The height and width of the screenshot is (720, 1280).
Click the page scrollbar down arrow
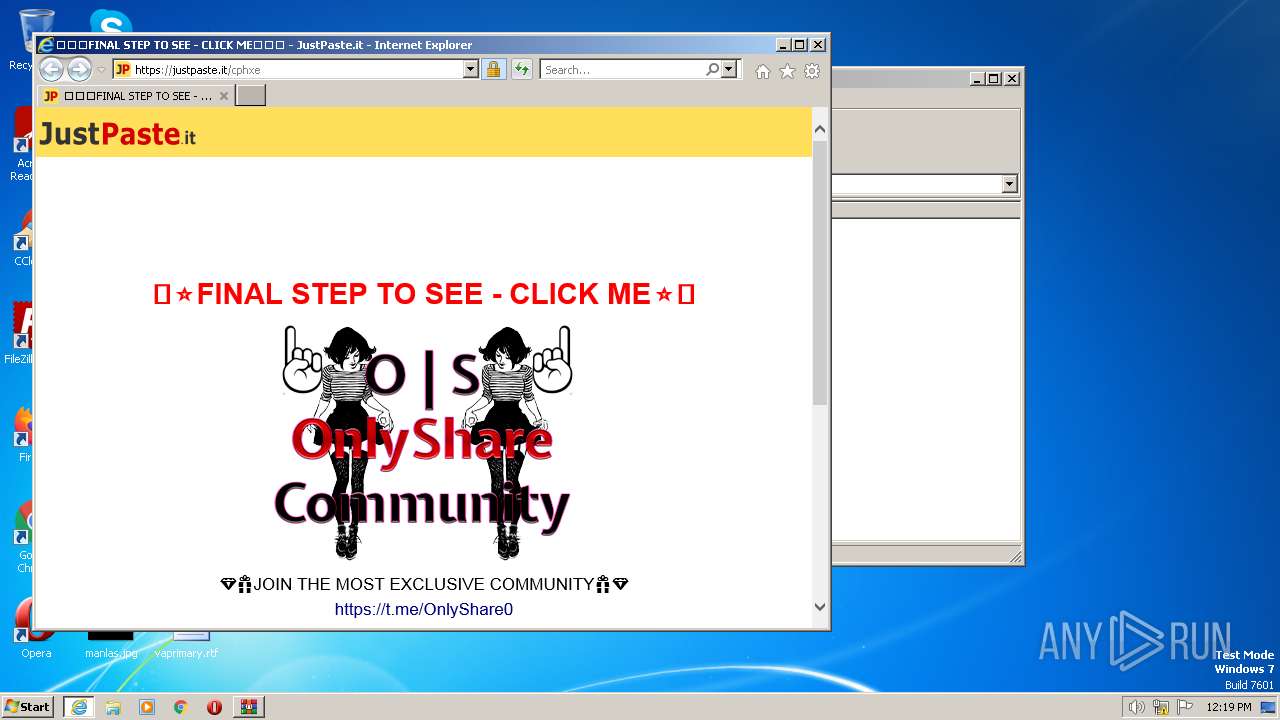tap(820, 606)
